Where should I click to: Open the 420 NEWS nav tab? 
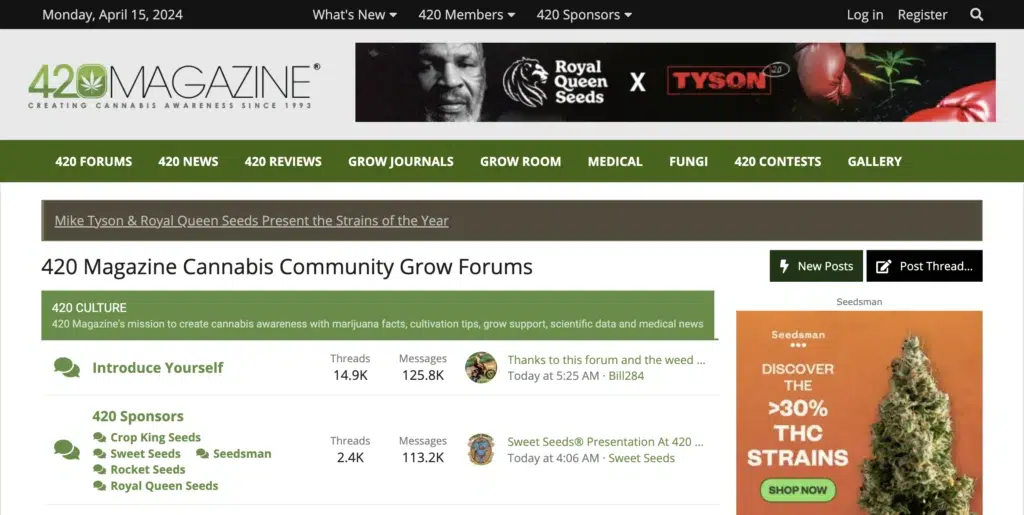click(x=188, y=161)
